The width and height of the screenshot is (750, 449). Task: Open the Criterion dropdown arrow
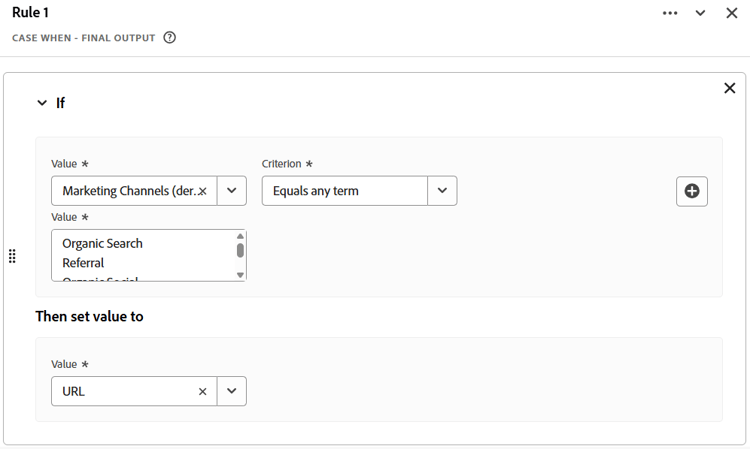point(442,191)
